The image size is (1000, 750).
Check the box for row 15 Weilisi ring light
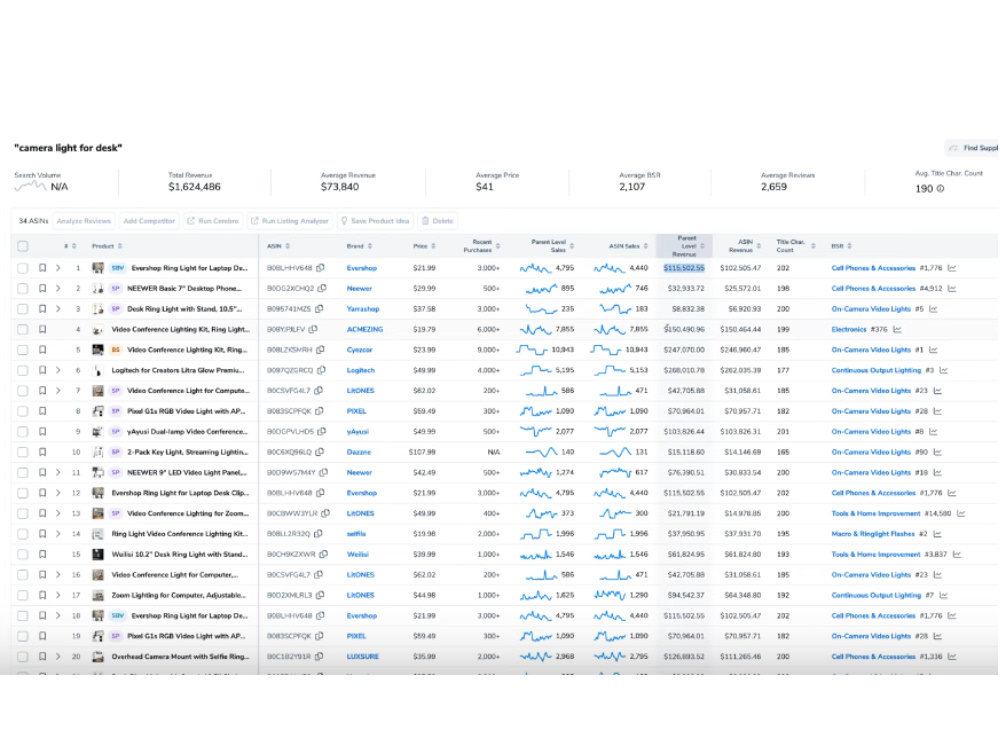[x=23, y=554]
